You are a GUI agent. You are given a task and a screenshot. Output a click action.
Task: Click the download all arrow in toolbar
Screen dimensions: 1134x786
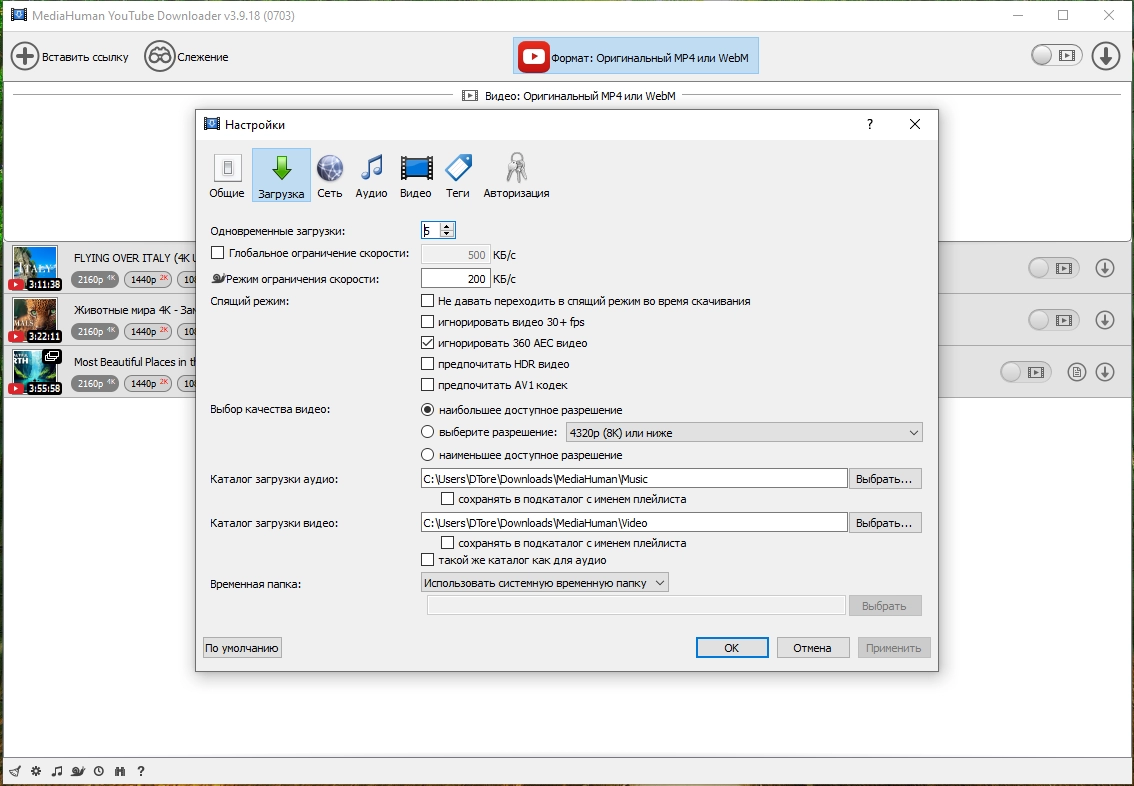(x=1106, y=56)
